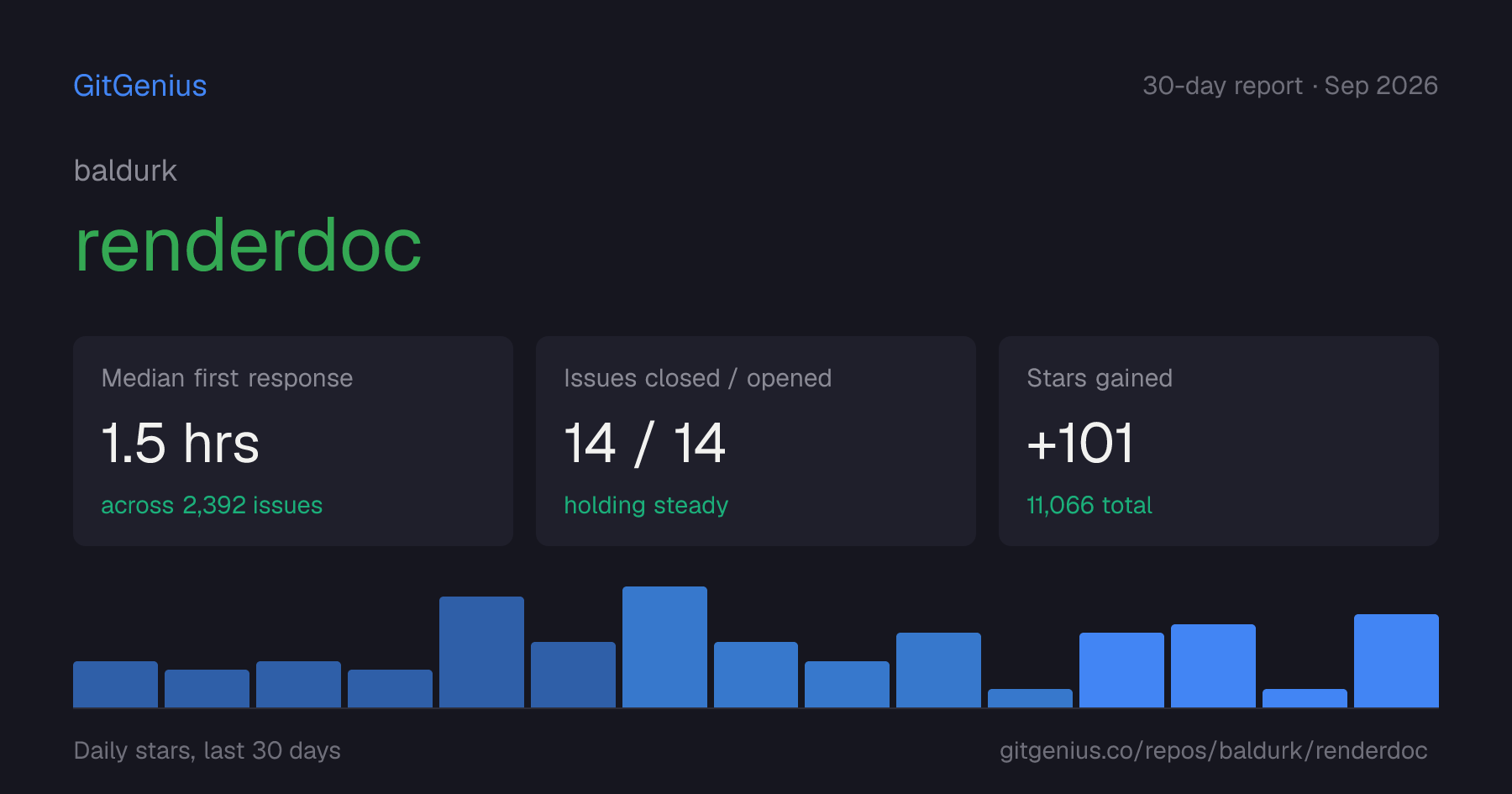Open the gitgenius.co/repos/baldurk/renderdoc URL

tap(1214, 750)
